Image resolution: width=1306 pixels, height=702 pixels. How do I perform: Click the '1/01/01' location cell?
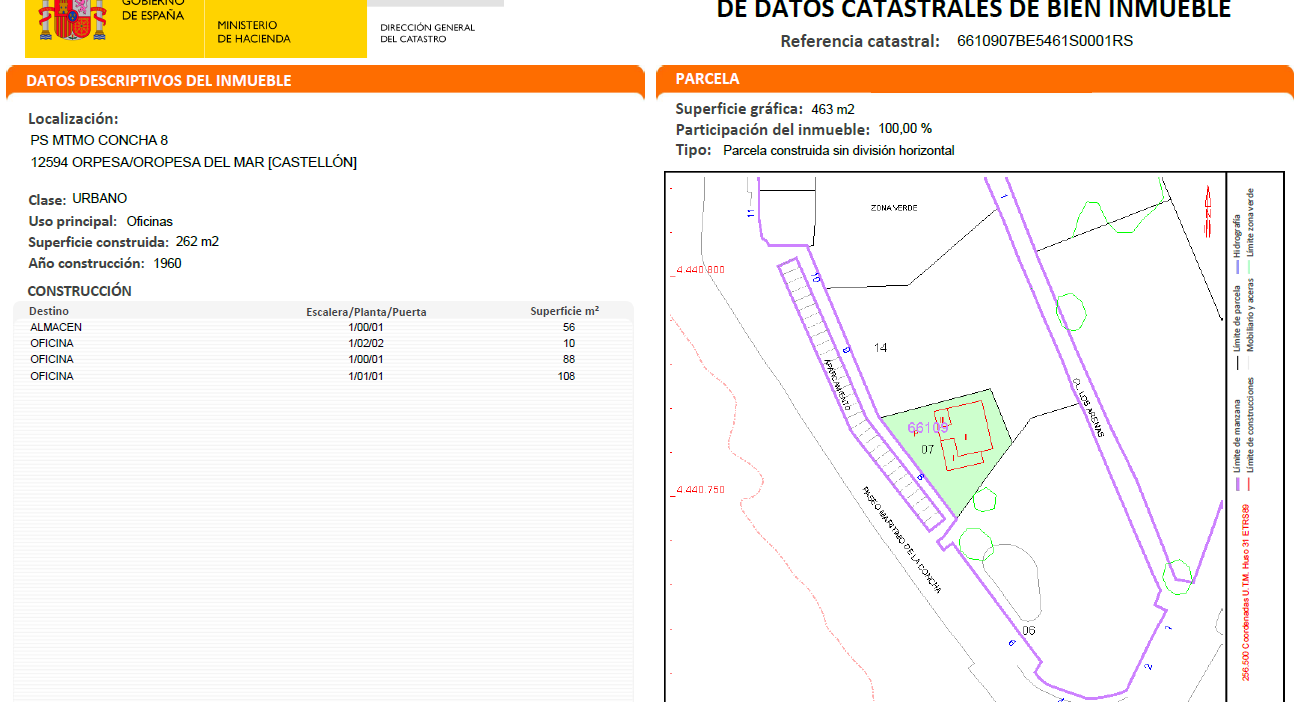click(x=366, y=376)
